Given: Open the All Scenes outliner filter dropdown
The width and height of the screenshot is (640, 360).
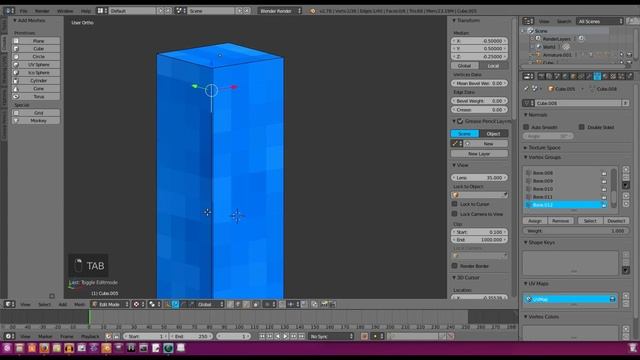Looking at the screenshot, I should click(x=600, y=21).
